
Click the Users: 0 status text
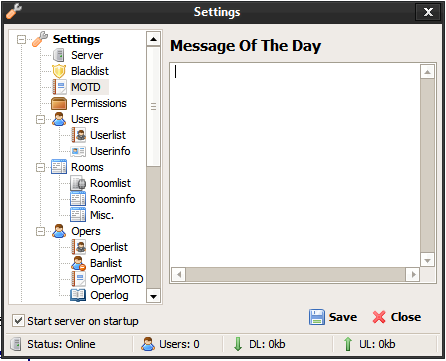[179, 344]
